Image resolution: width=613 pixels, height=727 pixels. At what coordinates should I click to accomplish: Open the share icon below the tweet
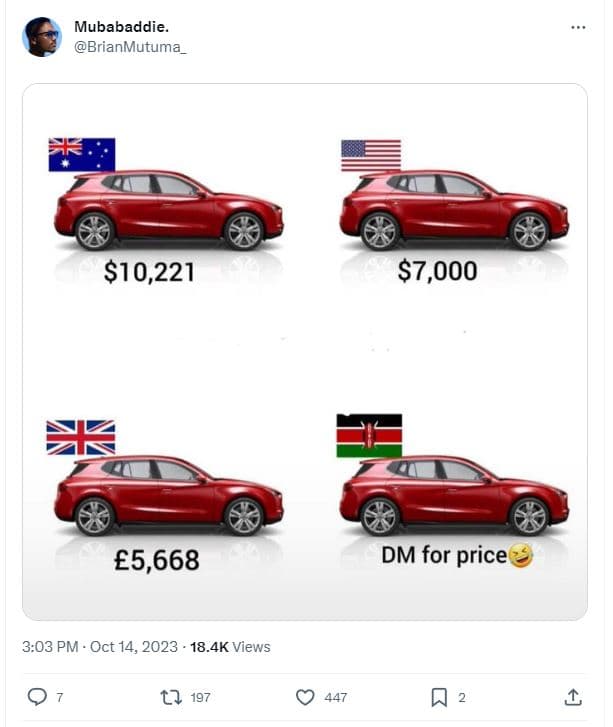pyautogui.click(x=573, y=697)
